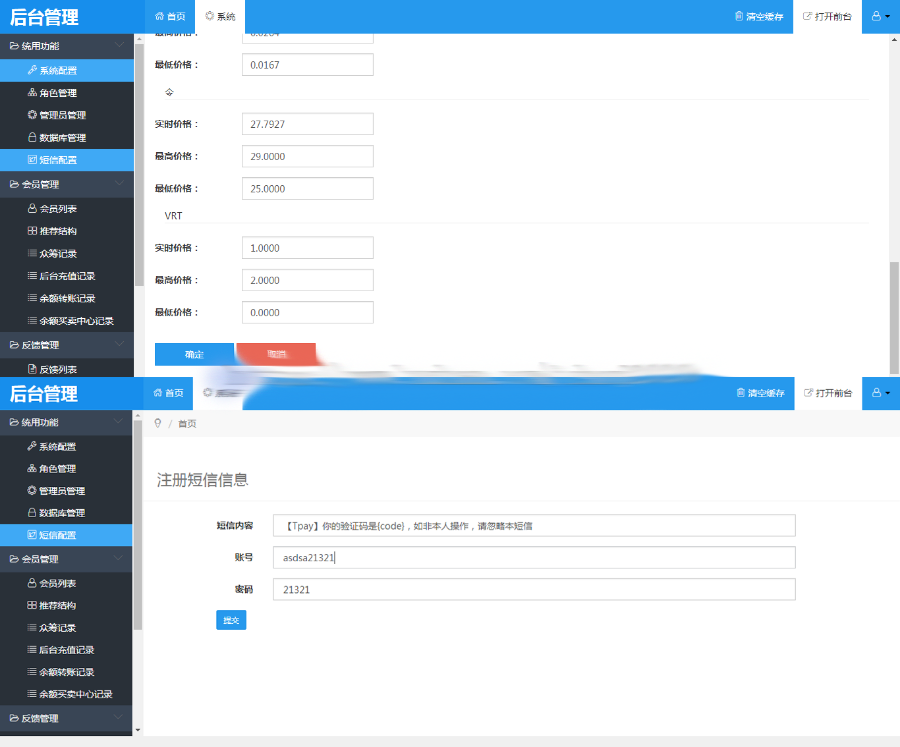
Task: Open 会员列表 in the price settings page sidebar
Action: point(67,208)
